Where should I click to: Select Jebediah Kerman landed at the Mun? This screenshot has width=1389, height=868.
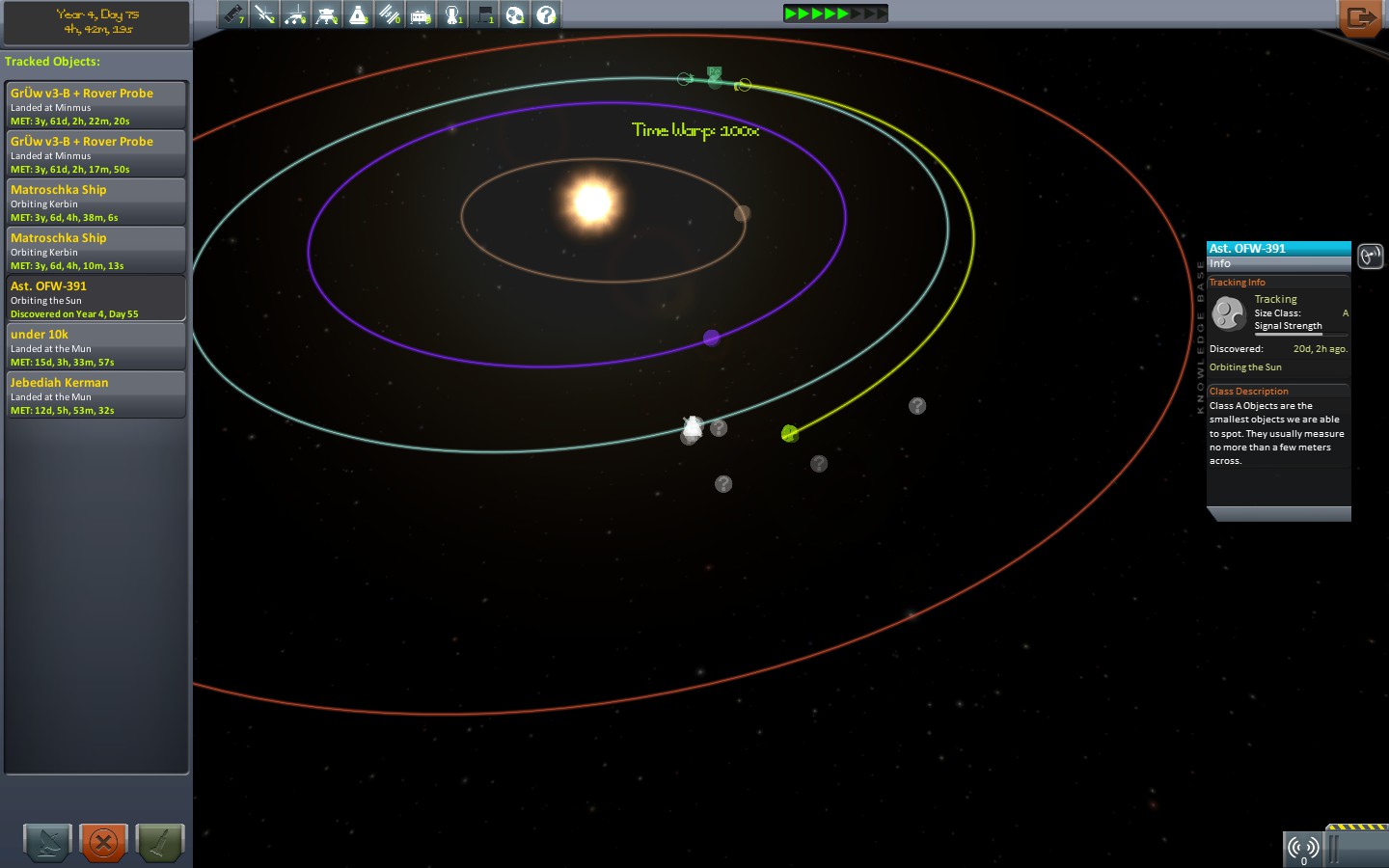point(95,394)
